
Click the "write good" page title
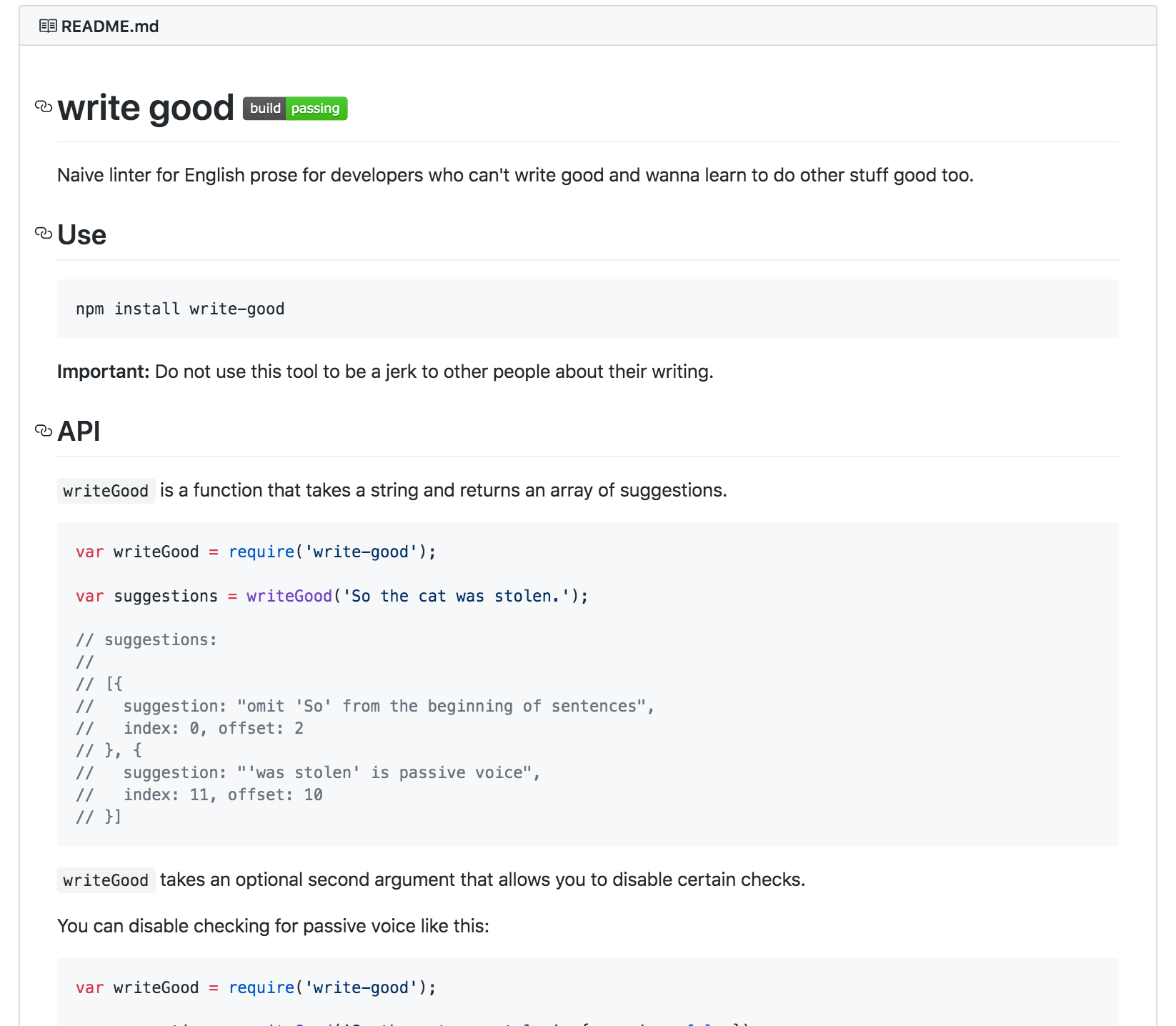point(146,107)
